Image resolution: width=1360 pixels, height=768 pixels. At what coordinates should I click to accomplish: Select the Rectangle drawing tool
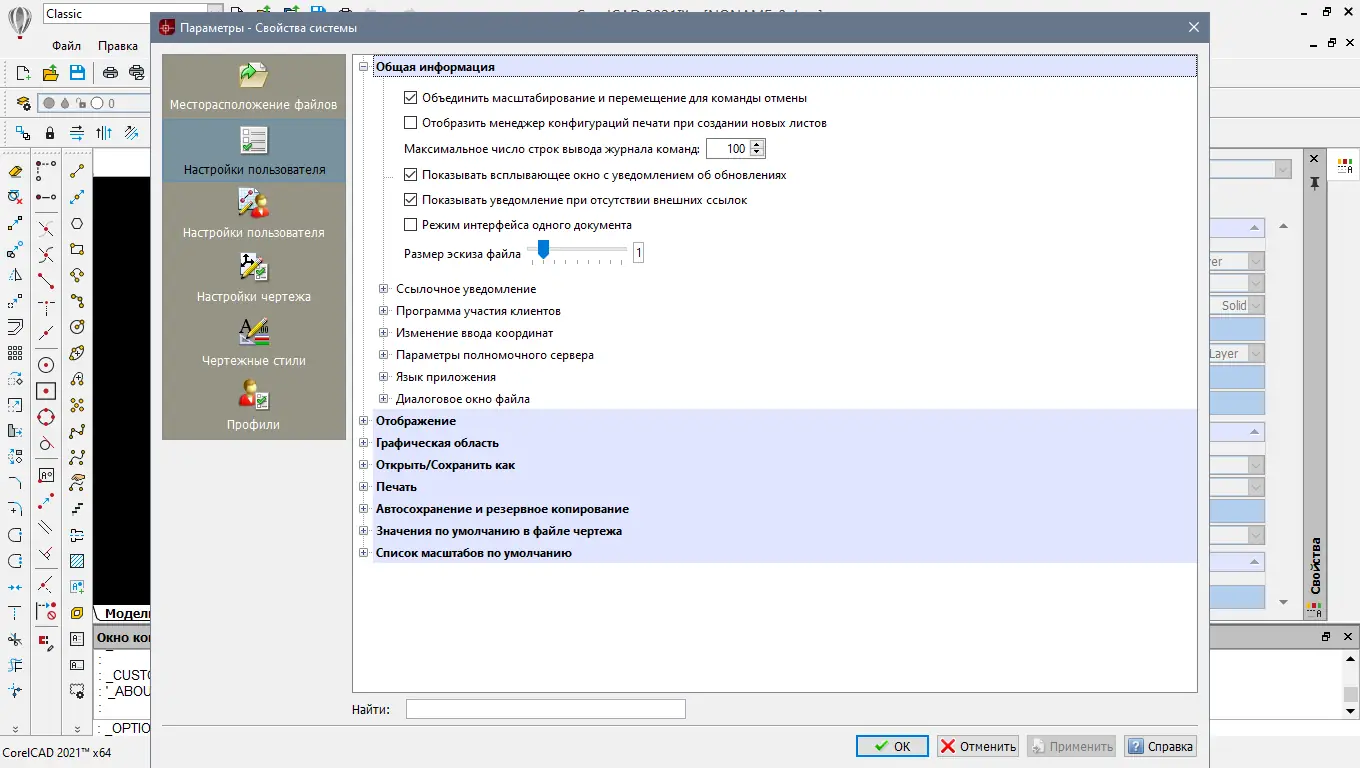pyautogui.click(x=77, y=250)
